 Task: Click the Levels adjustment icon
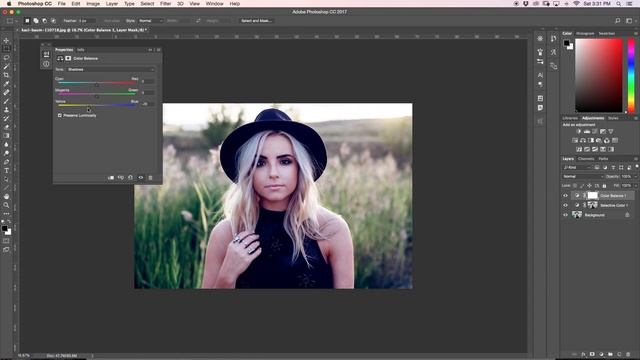(587, 131)
